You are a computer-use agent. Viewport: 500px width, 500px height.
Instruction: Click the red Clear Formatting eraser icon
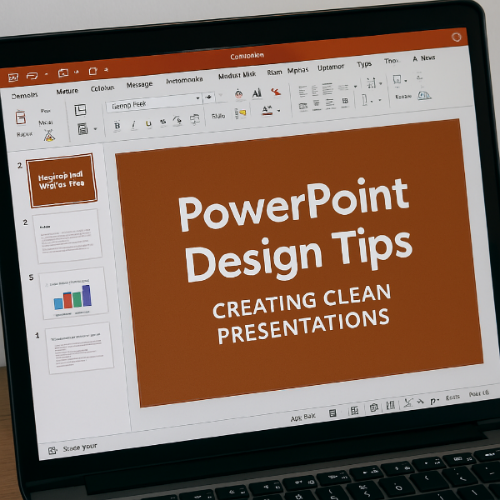click(276, 91)
